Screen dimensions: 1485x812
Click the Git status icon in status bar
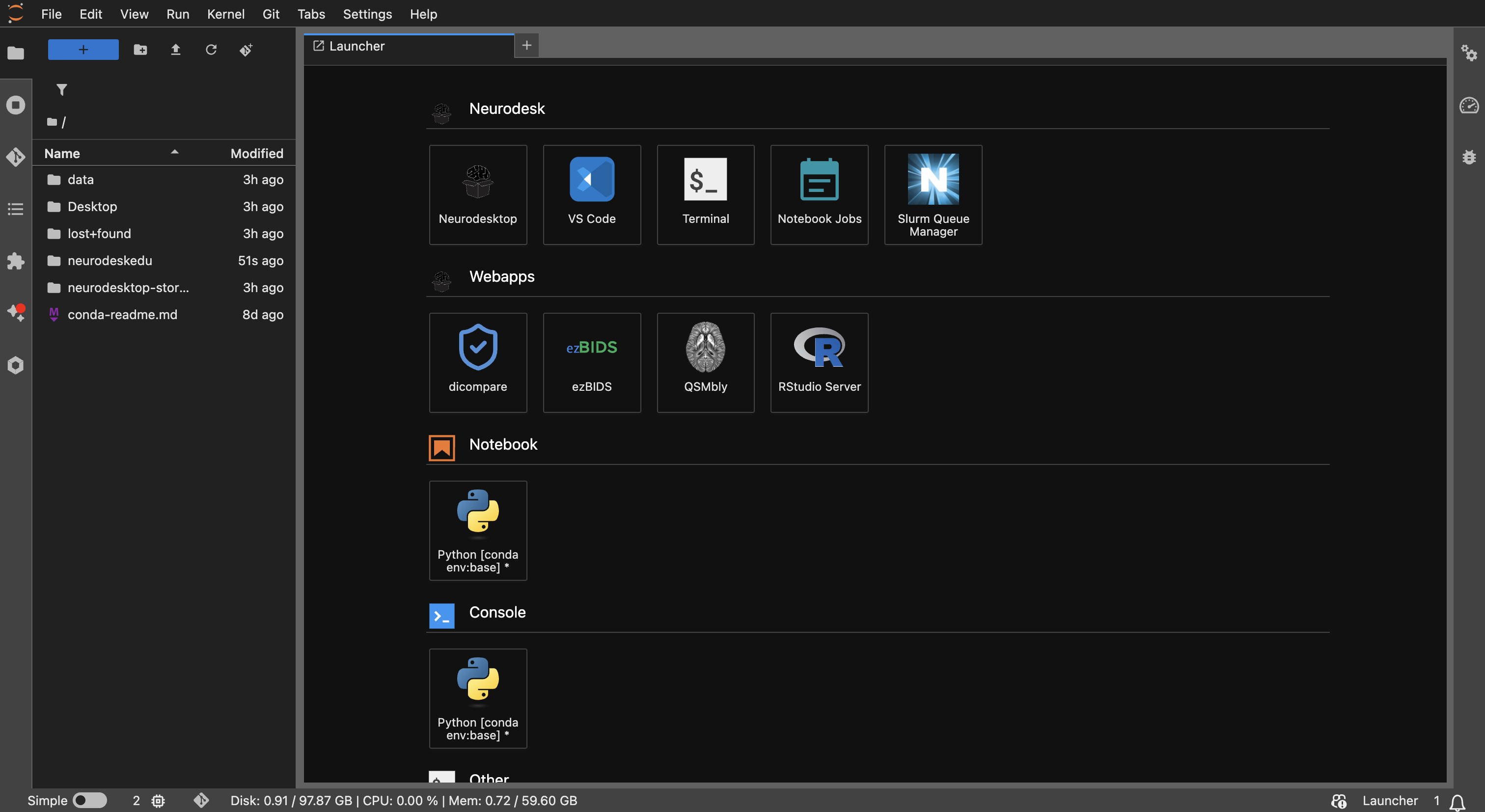(x=201, y=801)
